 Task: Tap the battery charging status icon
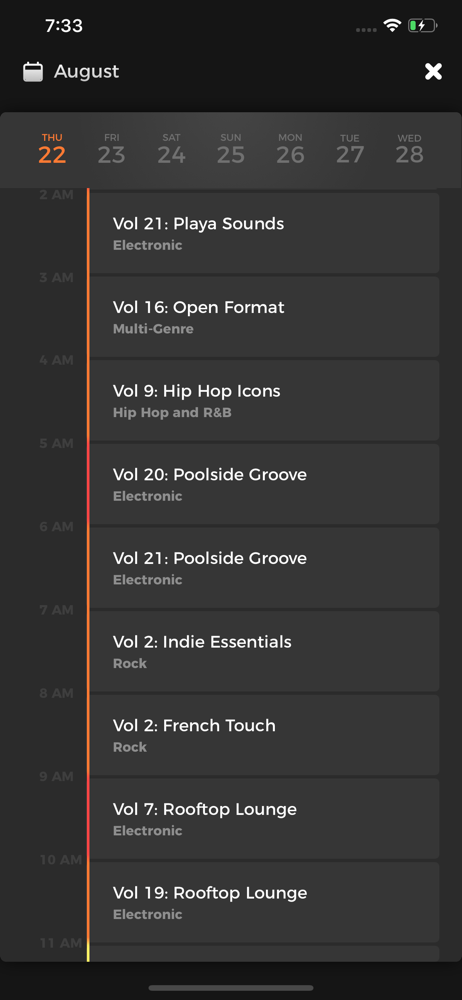point(422,26)
